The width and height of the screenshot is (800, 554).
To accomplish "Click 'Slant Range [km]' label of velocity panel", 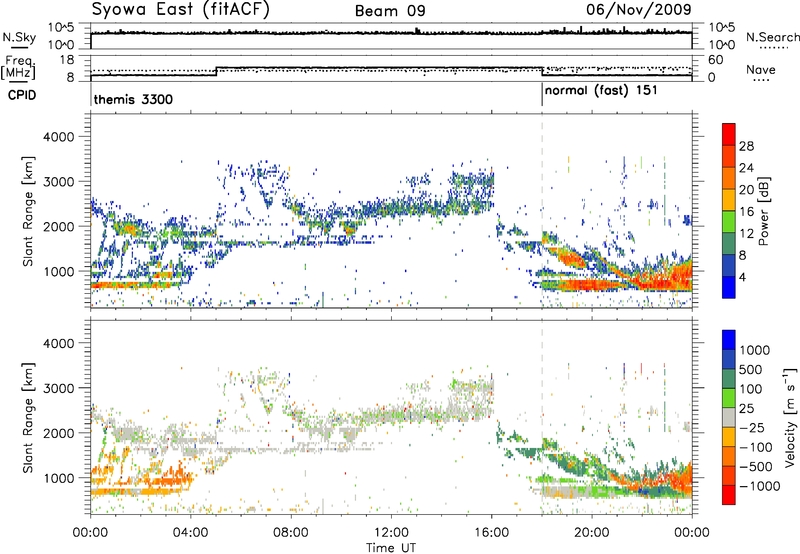I will pos(28,418).
